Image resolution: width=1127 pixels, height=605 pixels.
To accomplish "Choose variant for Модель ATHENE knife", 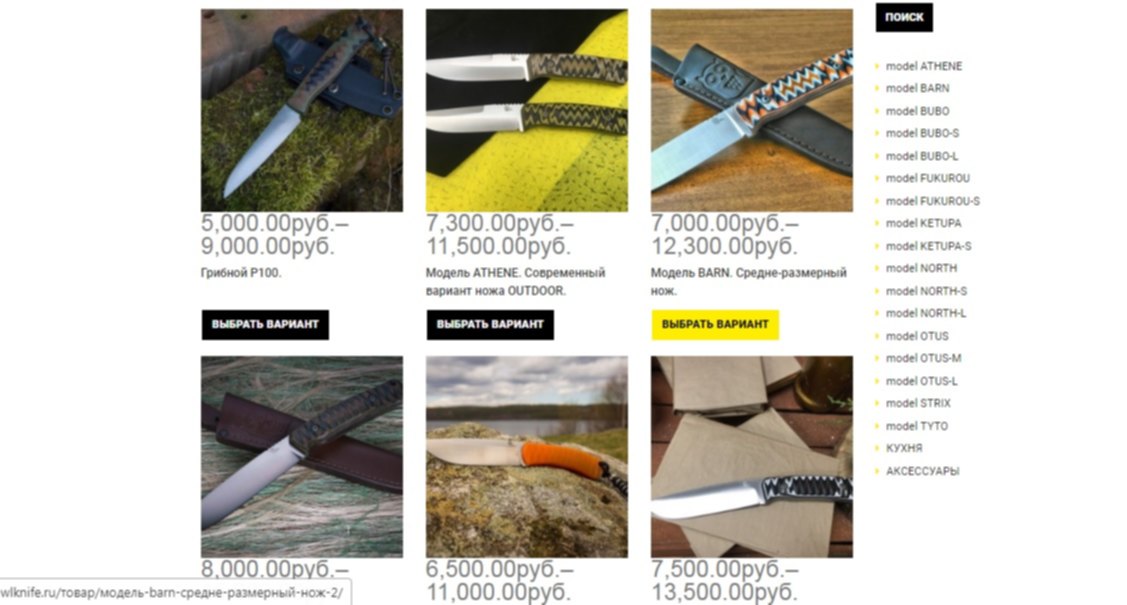I will [490, 325].
